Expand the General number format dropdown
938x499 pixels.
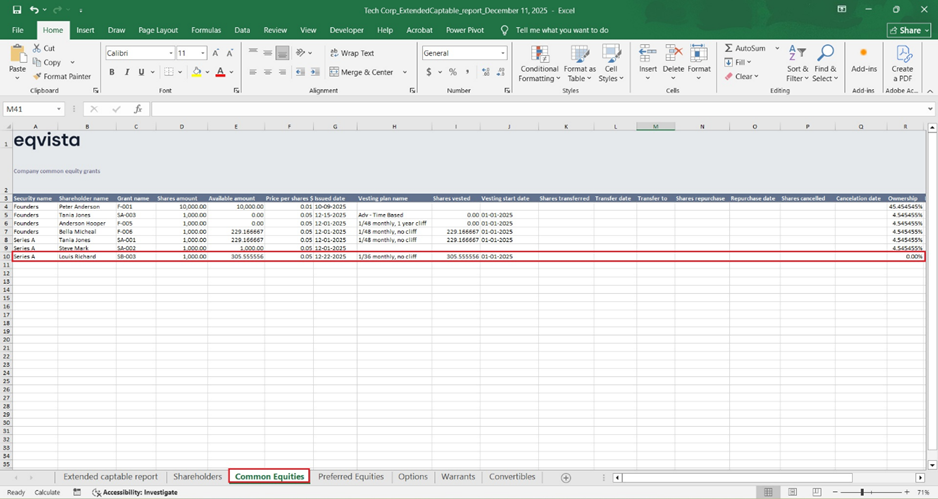pyautogui.click(x=501, y=53)
